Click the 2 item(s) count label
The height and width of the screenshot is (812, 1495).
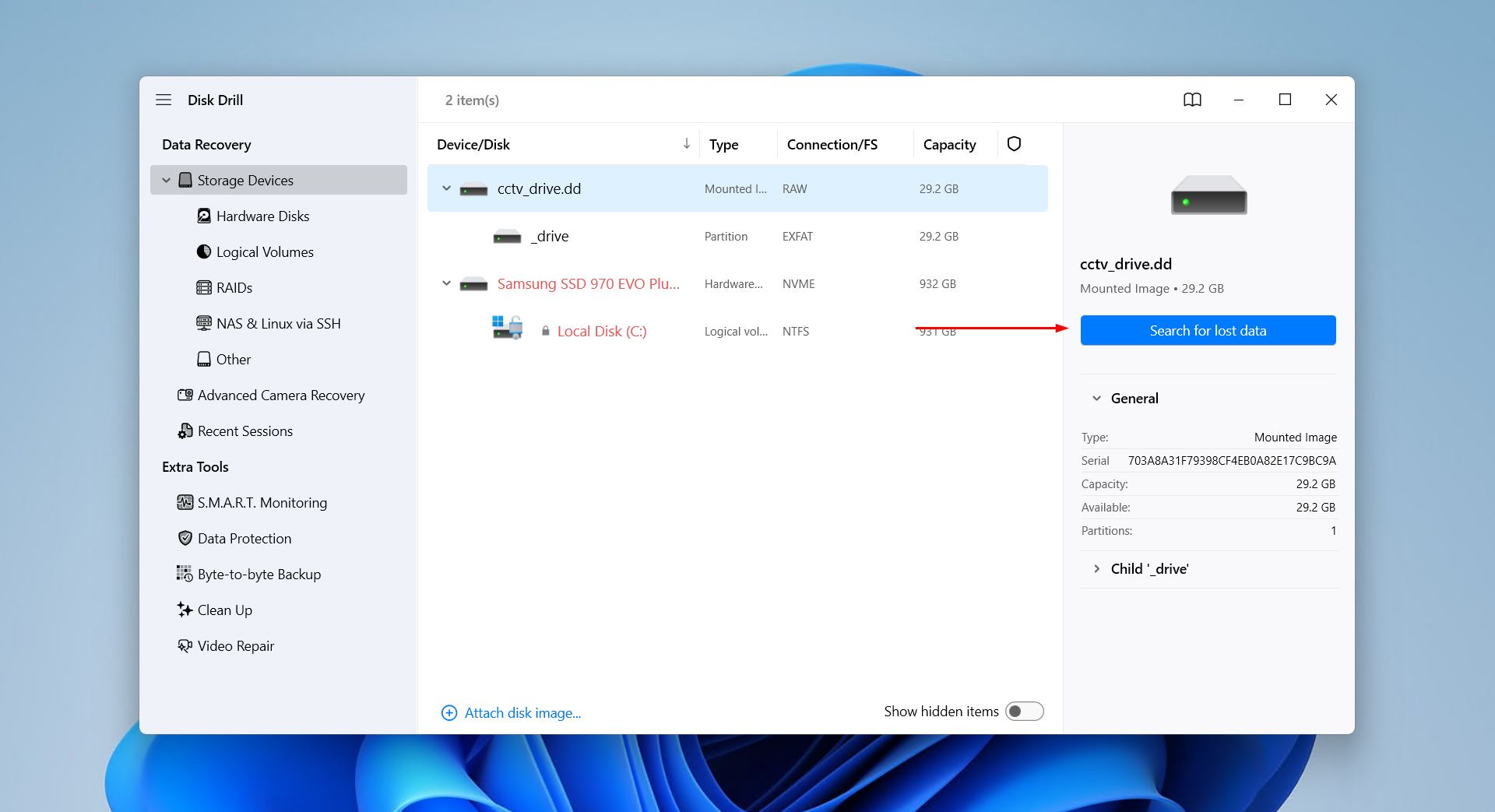[x=472, y=100]
